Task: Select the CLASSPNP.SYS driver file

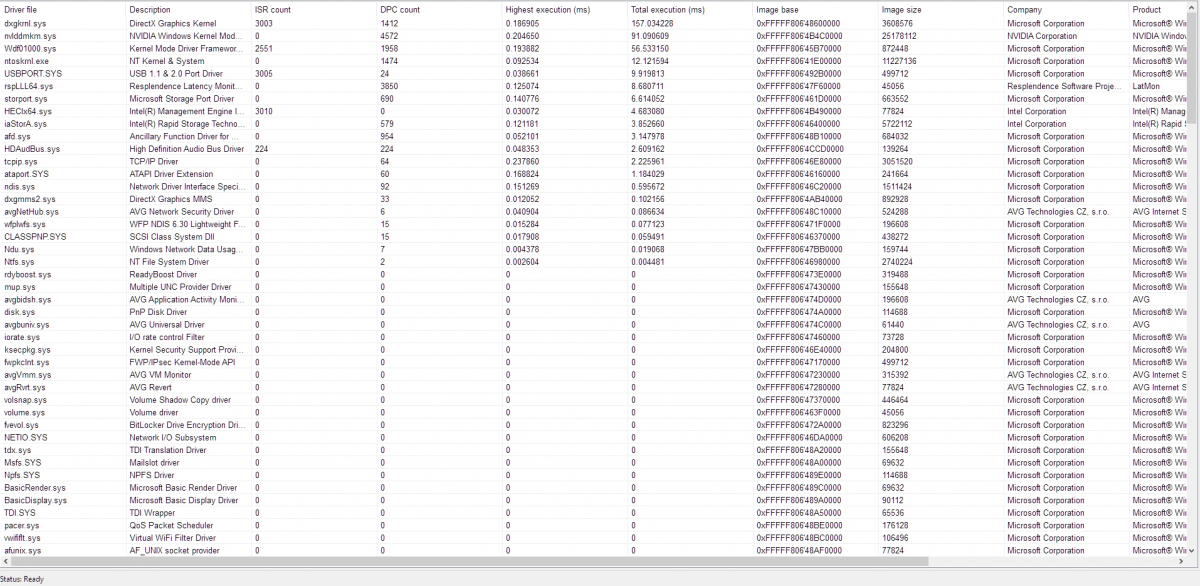Action: [35, 236]
